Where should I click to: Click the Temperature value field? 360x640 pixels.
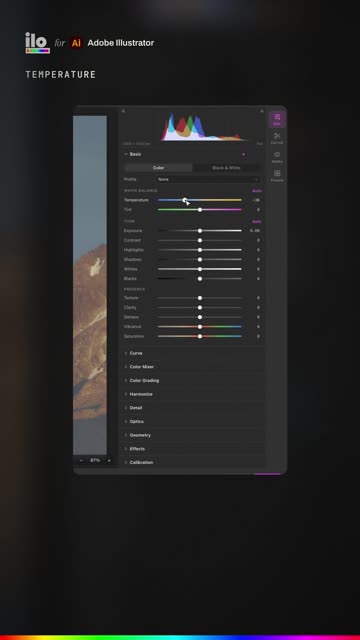pos(256,200)
